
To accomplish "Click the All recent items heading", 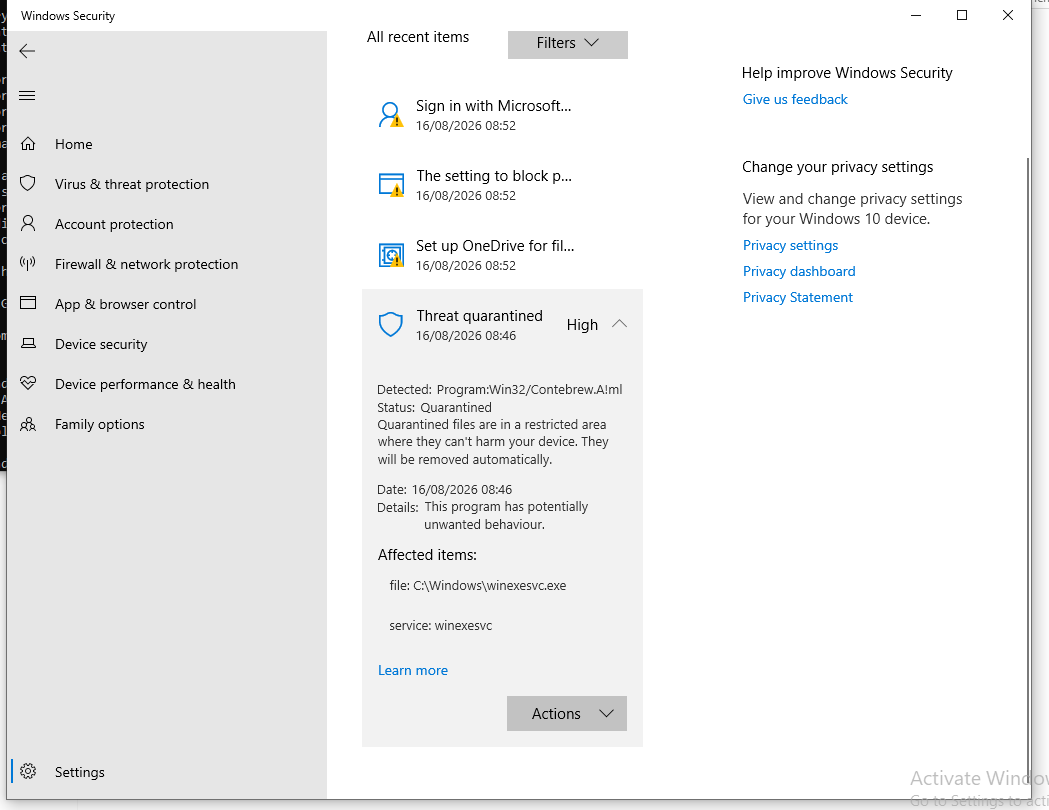I will (x=418, y=37).
